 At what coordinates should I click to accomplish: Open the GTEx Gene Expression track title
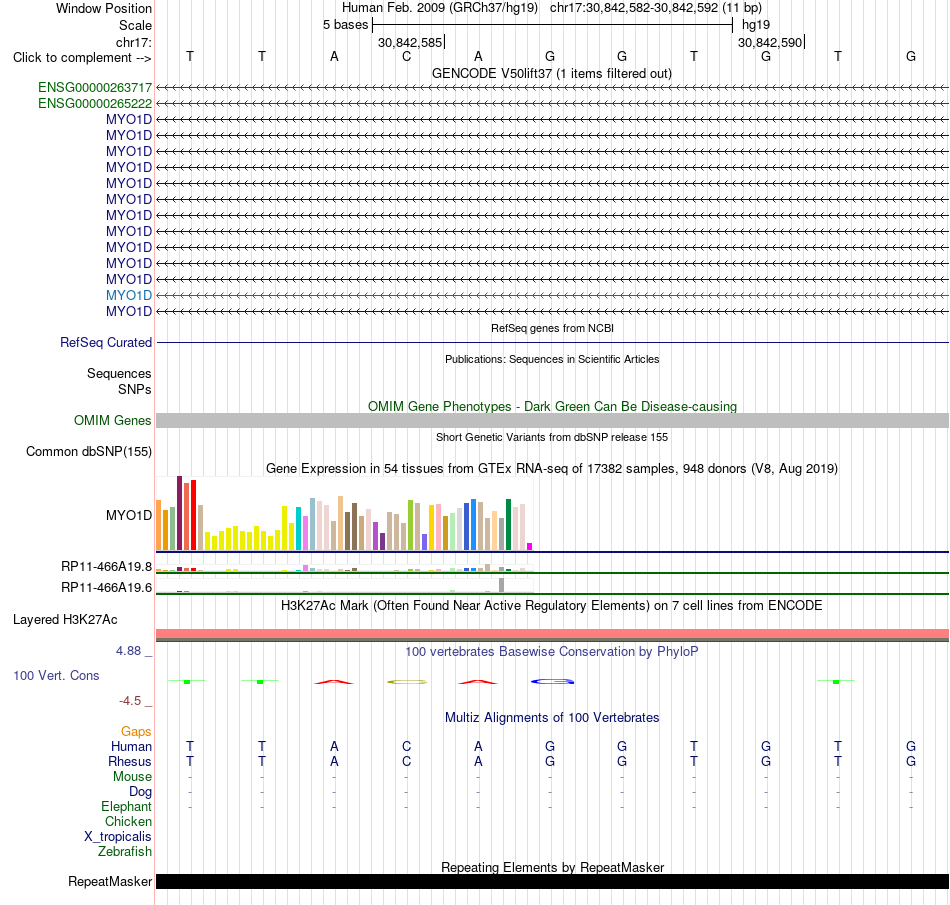[x=552, y=469]
